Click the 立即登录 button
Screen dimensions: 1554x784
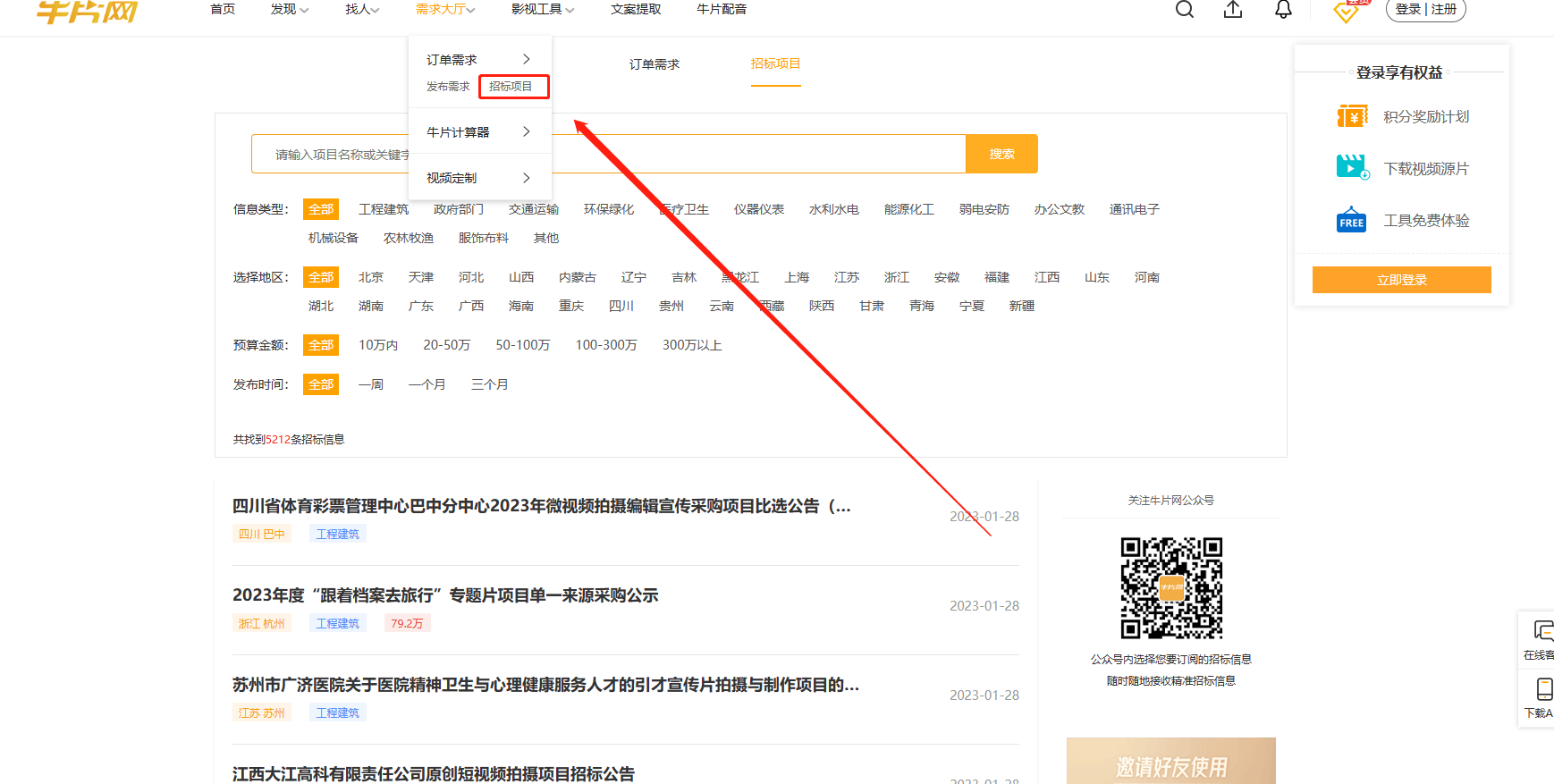coord(1402,280)
